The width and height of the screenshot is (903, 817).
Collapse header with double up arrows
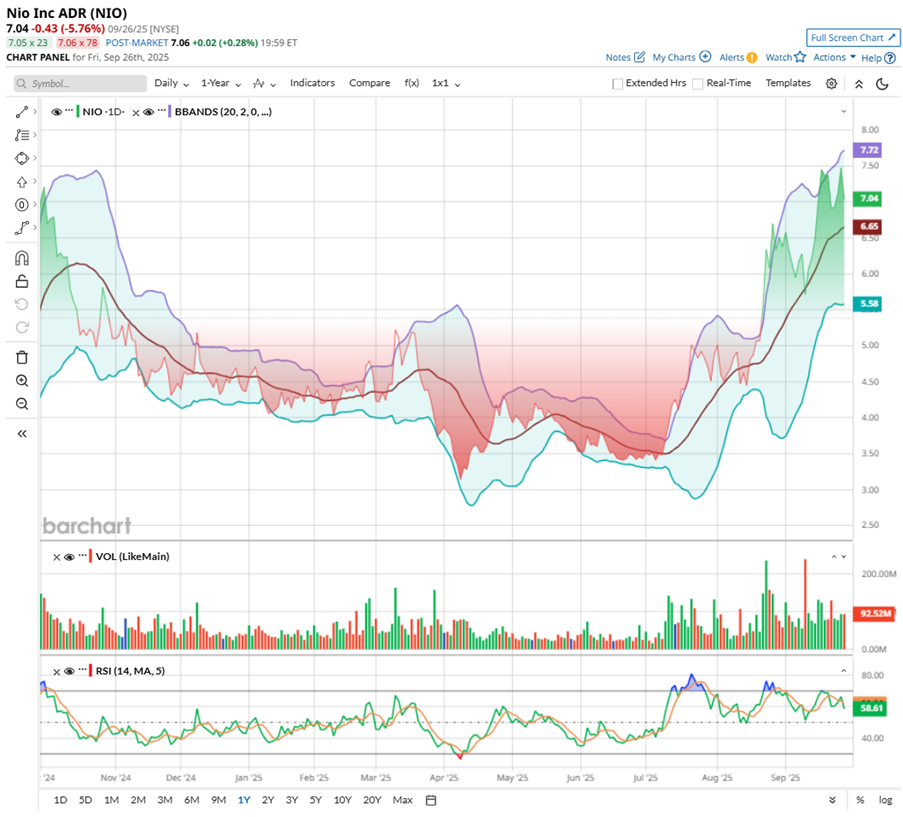859,84
